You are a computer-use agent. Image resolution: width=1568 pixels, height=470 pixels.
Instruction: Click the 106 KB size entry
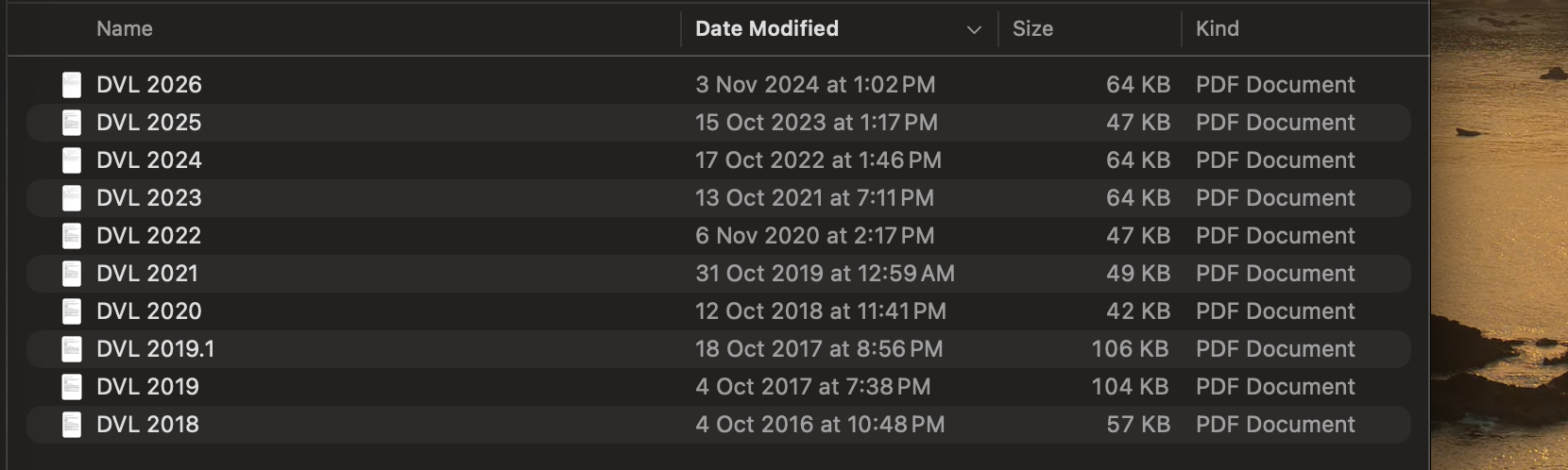[1130, 349]
